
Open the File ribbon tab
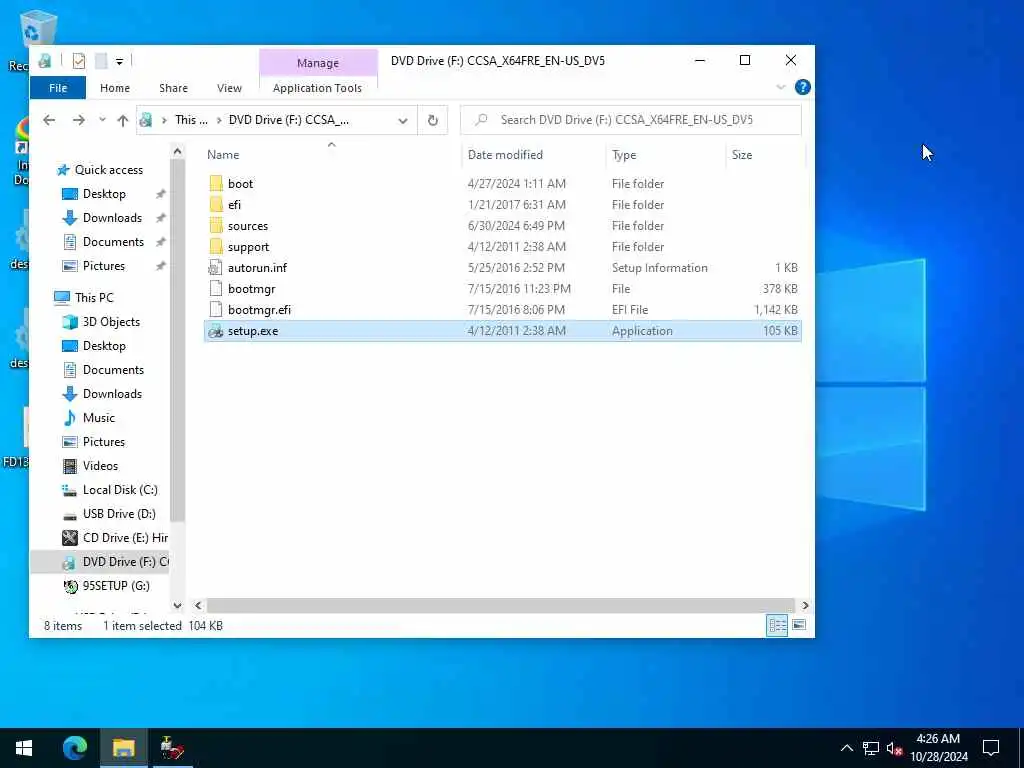point(57,88)
